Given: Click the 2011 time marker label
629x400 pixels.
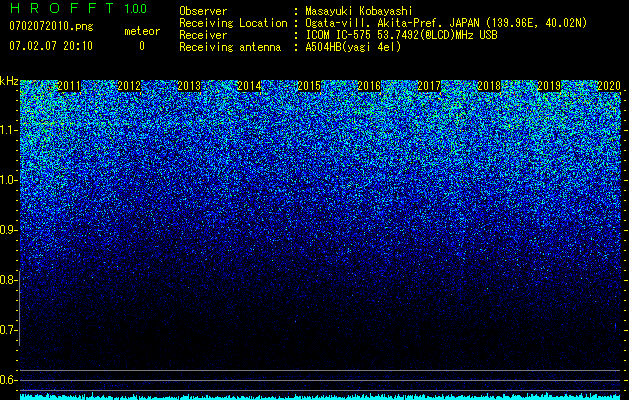Looking at the screenshot, I should click(69, 86).
